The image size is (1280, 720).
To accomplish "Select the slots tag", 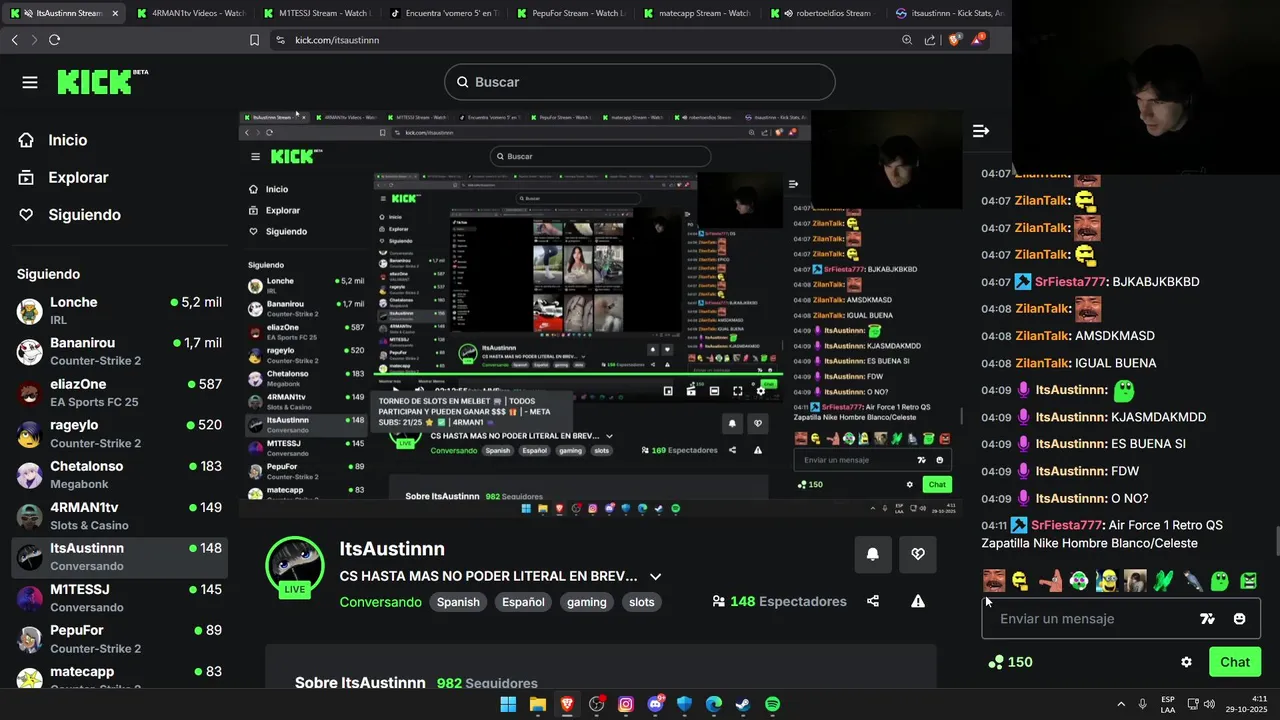I will pyautogui.click(x=642, y=602).
